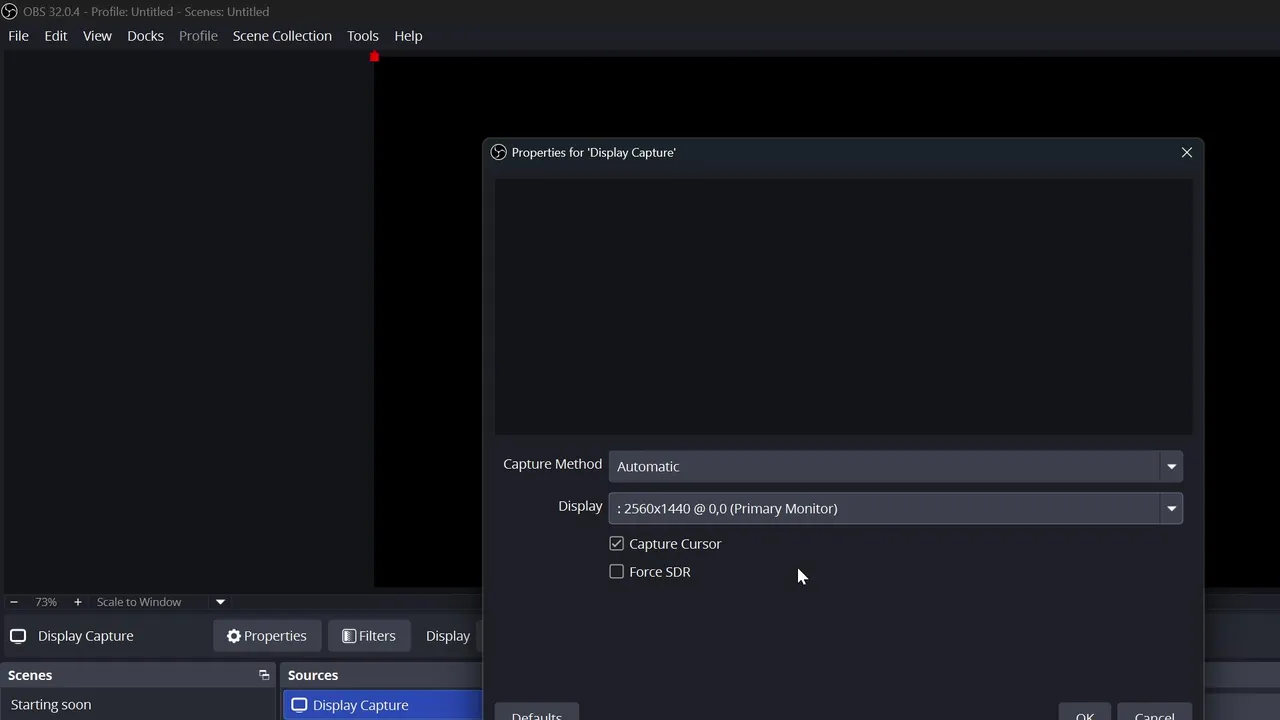Open the Capture Method dropdown
This screenshot has width=1280, height=720.
(x=895, y=466)
